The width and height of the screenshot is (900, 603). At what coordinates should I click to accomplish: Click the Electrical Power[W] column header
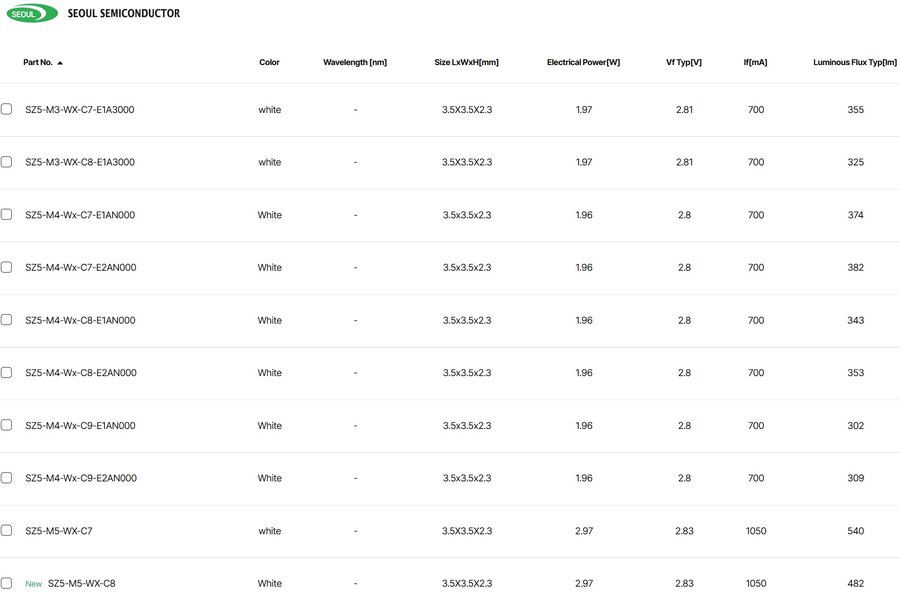pyautogui.click(x=583, y=62)
